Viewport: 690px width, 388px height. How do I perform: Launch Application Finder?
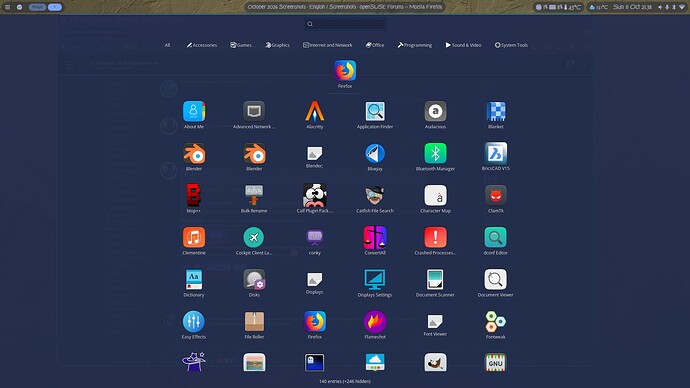click(375, 115)
